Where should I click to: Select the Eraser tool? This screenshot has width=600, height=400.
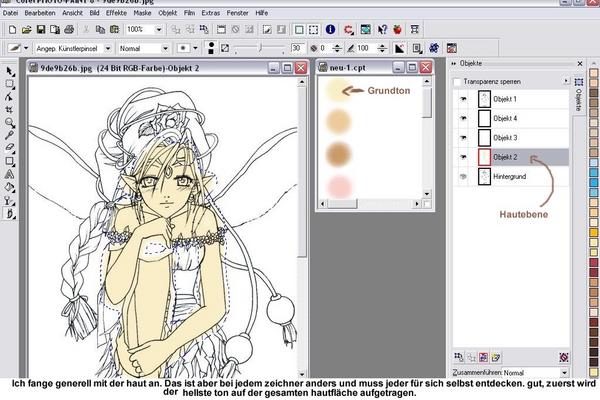coord(10,148)
